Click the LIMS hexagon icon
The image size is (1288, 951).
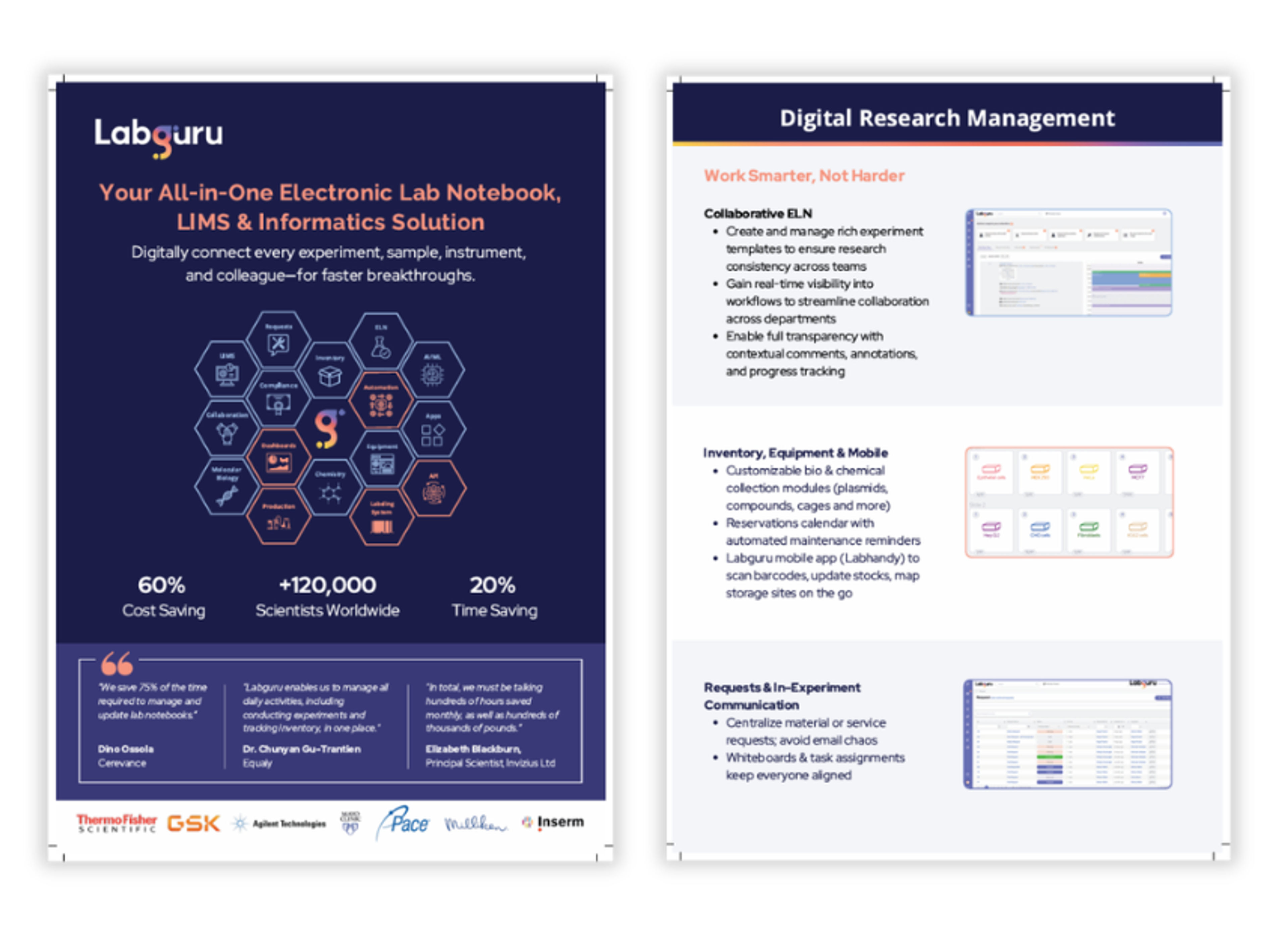pos(227,370)
